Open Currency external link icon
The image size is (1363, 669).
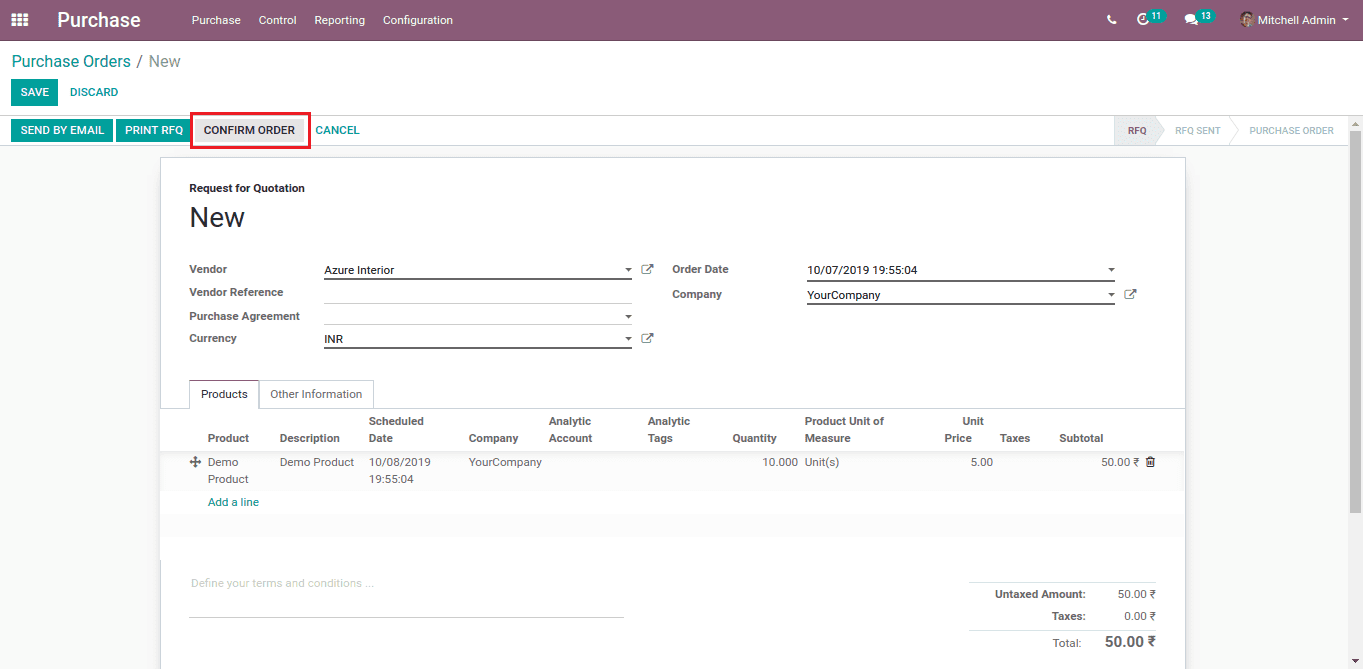pos(647,339)
